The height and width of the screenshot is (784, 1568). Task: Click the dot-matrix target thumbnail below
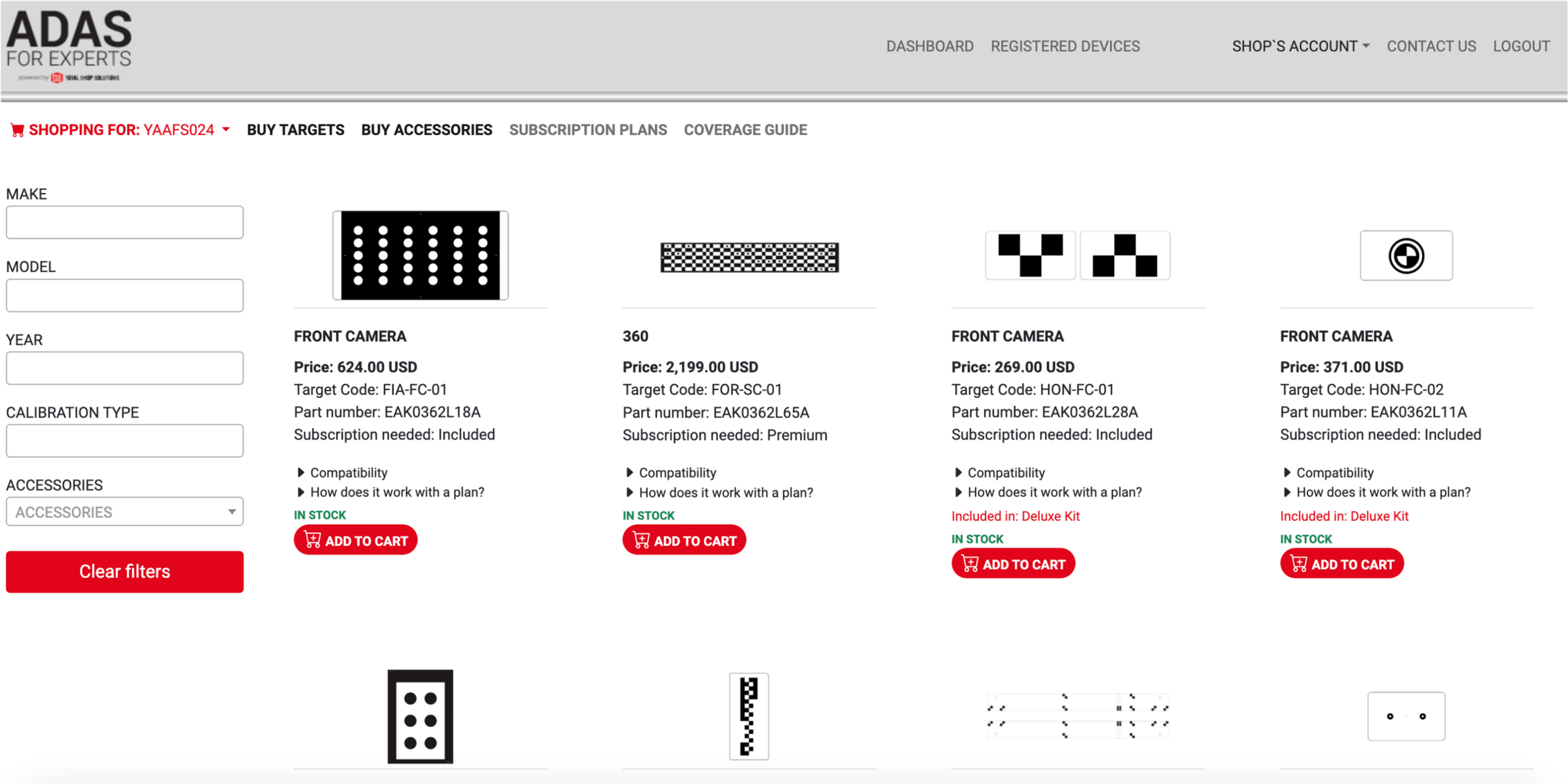pos(419,253)
